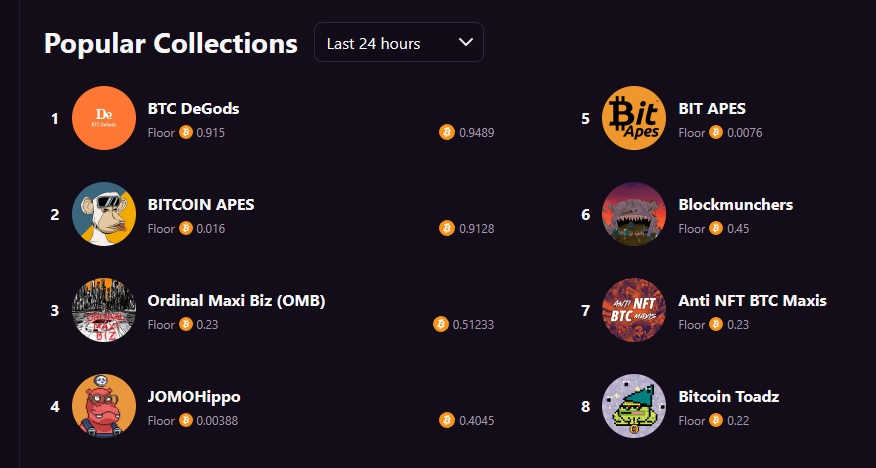This screenshot has width=876, height=468.
Task: Click the Anti NFT BTC Maxis title
Action: tap(753, 300)
